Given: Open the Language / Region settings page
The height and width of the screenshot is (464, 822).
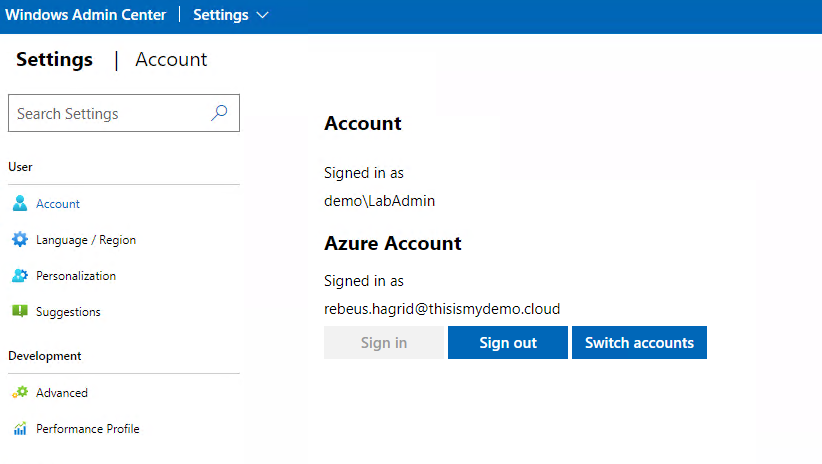Looking at the screenshot, I should 86,240.
